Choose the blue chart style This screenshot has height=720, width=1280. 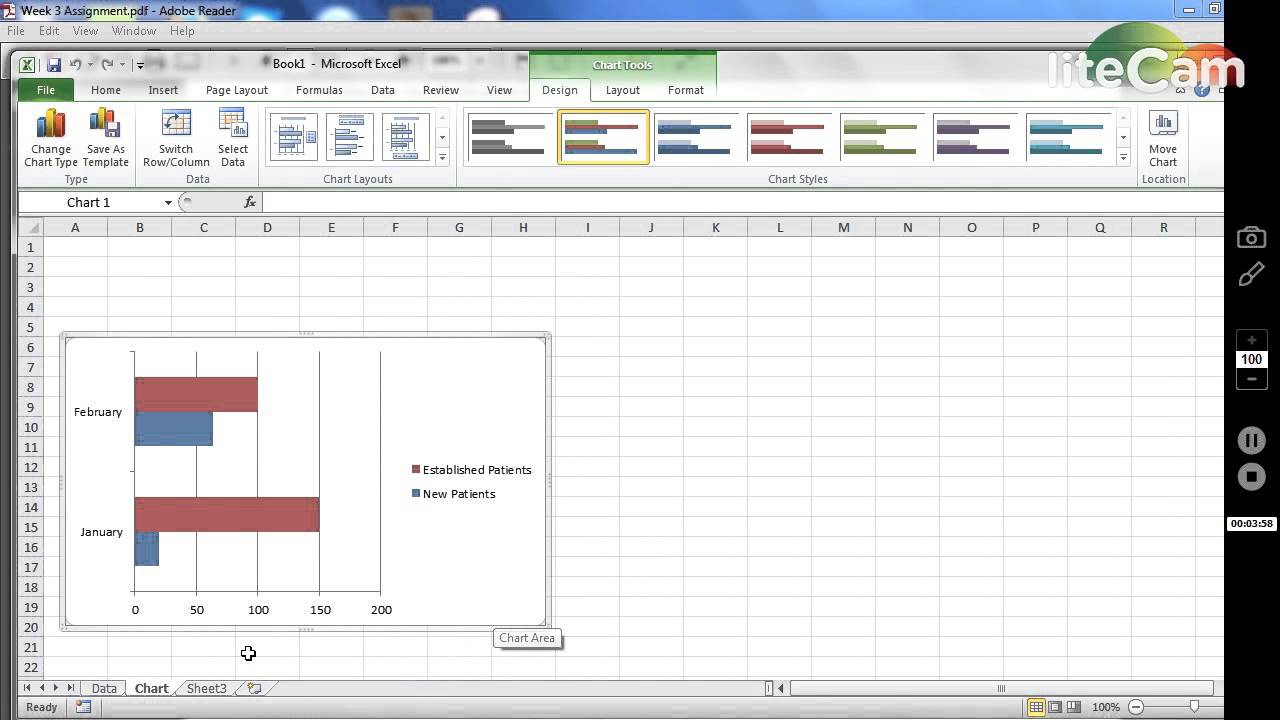coord(695,137)
